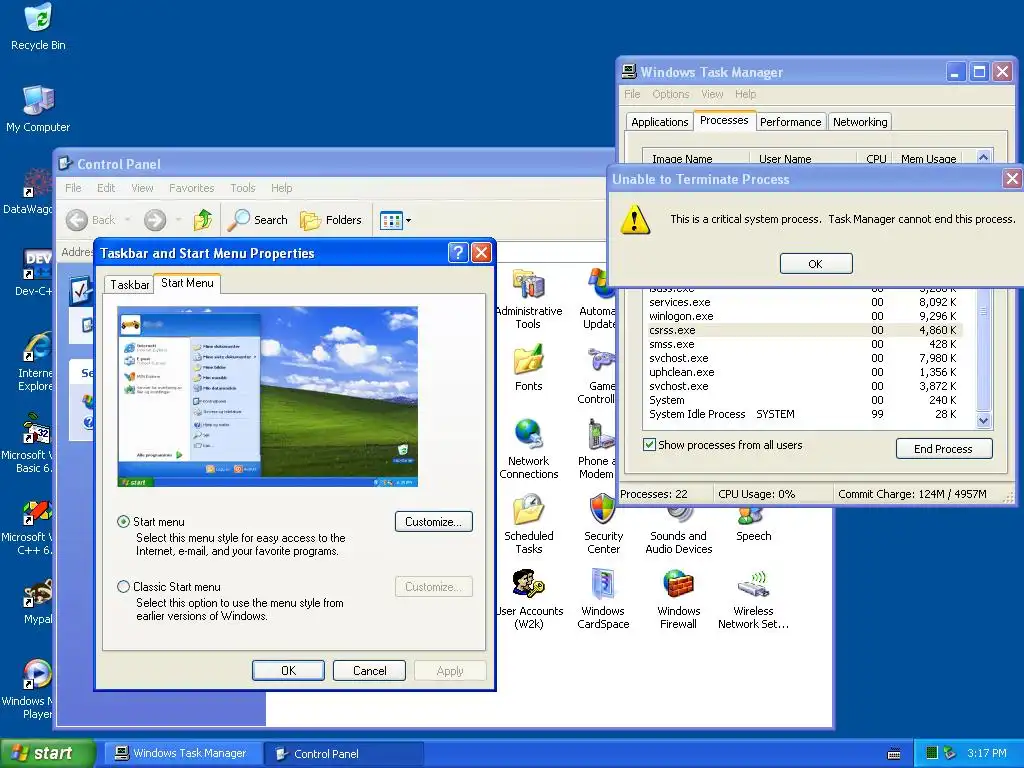Select uphclean.exe in process list
Viewport: 1024px width, 768px height.
point(803,372)
